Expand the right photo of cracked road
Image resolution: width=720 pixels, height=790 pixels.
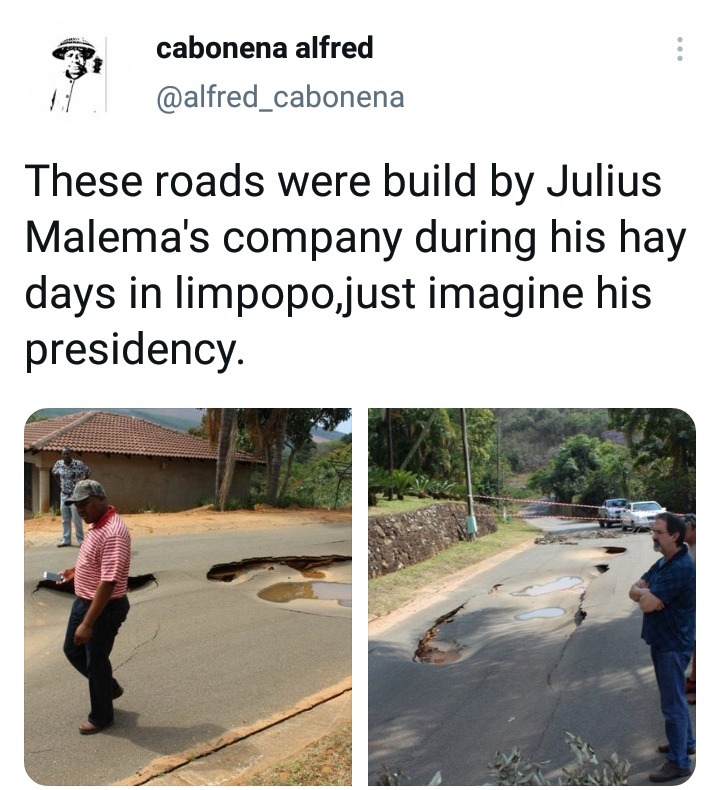(x=532, y=597)
